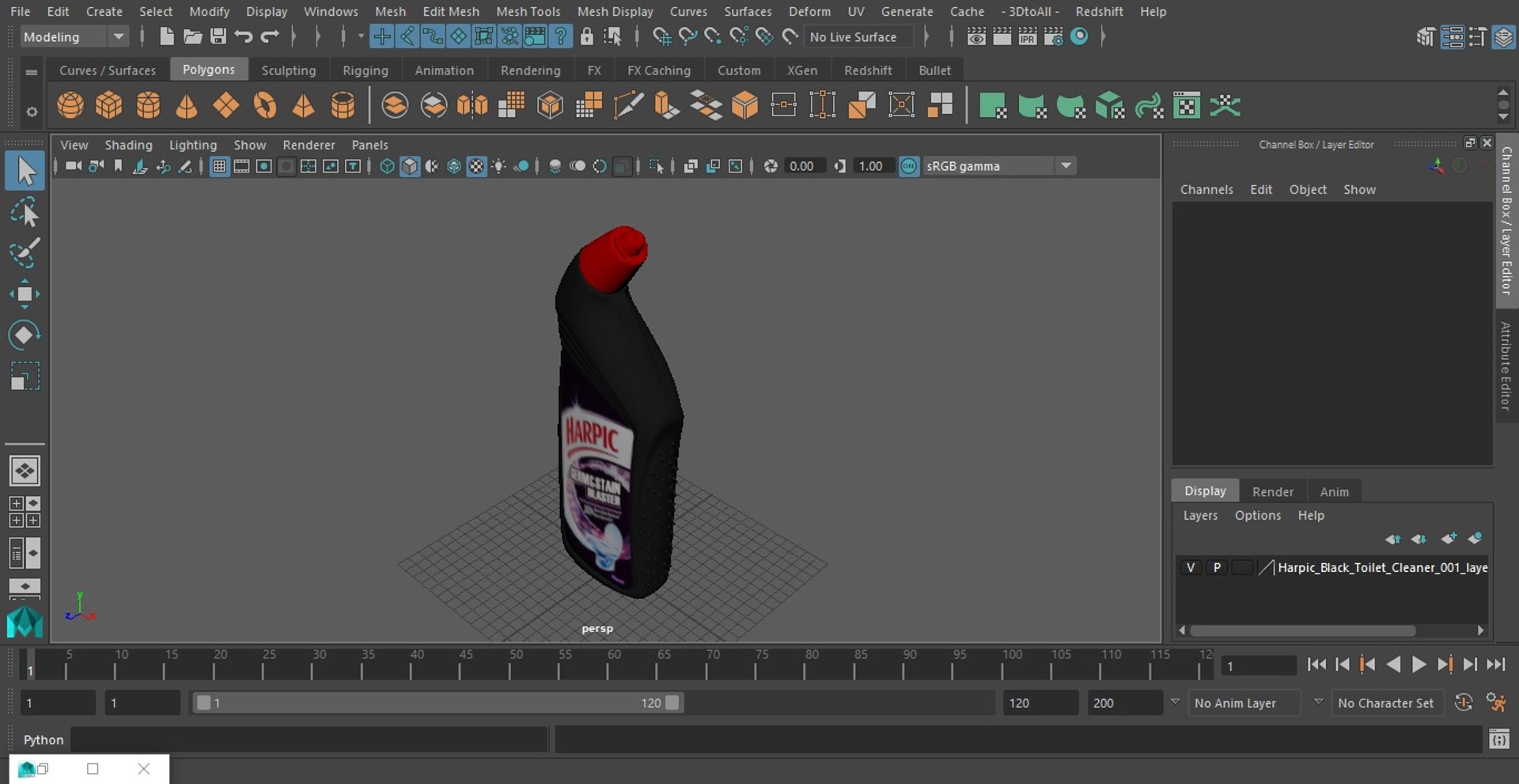Go to the start of the playback range

click(x=1316, y=665)
